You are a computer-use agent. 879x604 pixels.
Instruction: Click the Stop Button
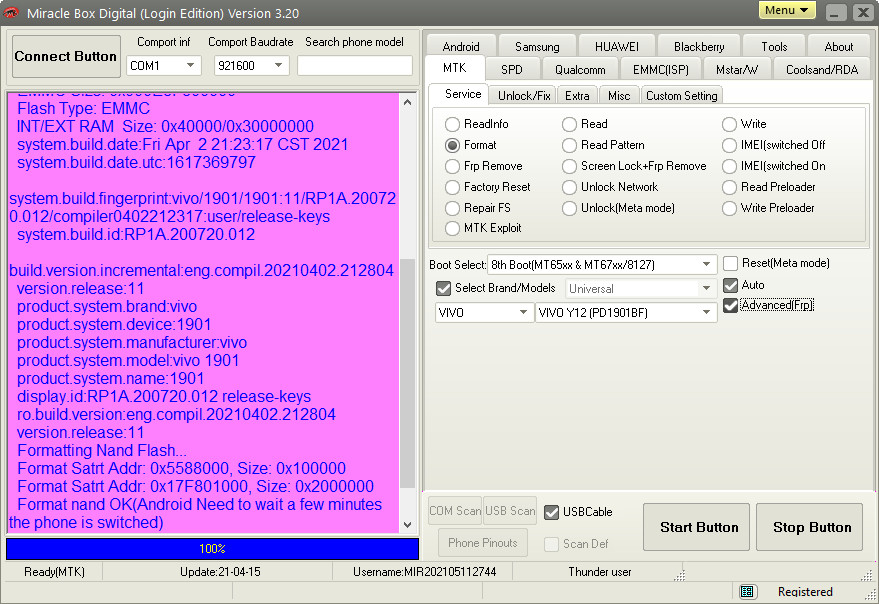point(809,527)
